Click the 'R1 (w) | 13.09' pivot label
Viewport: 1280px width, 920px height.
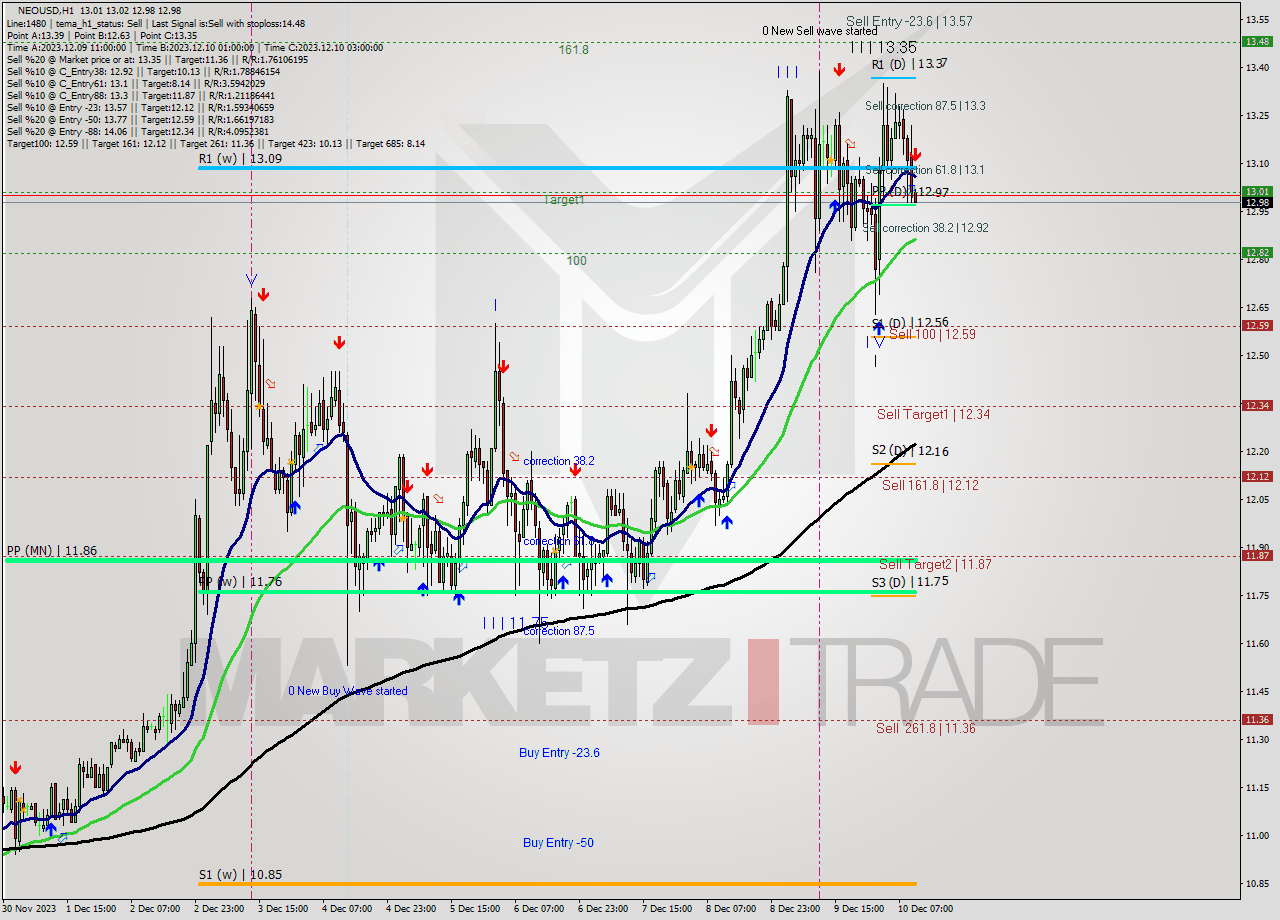click(240, 158)
